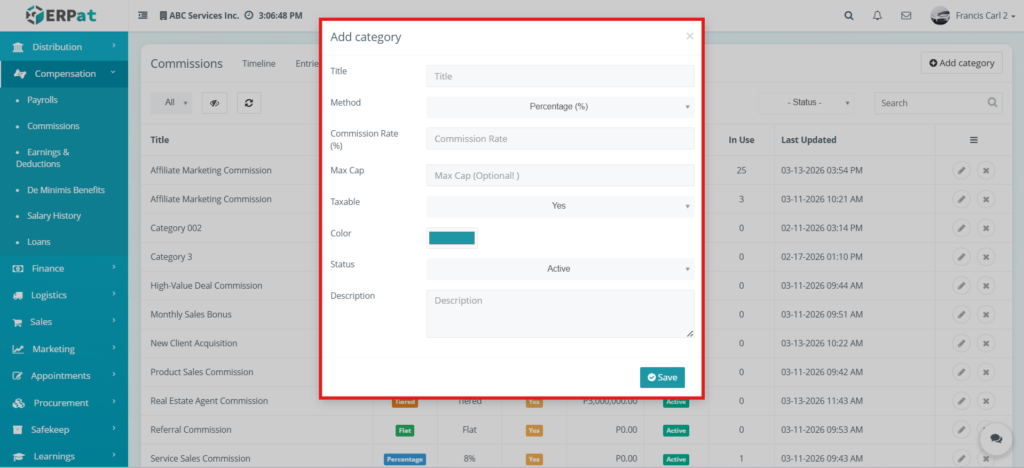The height and width of the screenshot is (468, 1024).
Task: Open the Status dropdown in dialog
Action: [x=560, y=269]
